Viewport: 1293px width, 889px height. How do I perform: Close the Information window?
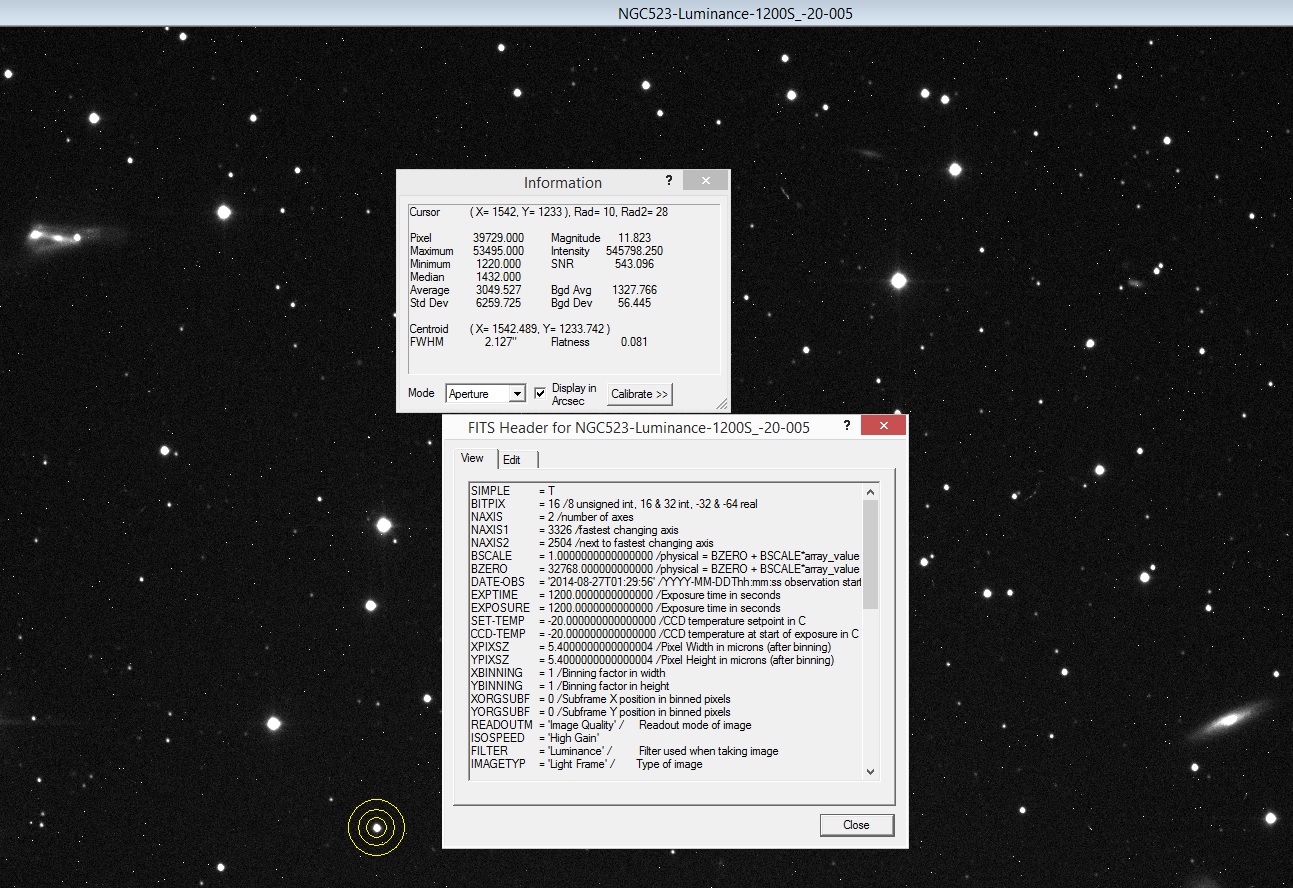[705, 180]
